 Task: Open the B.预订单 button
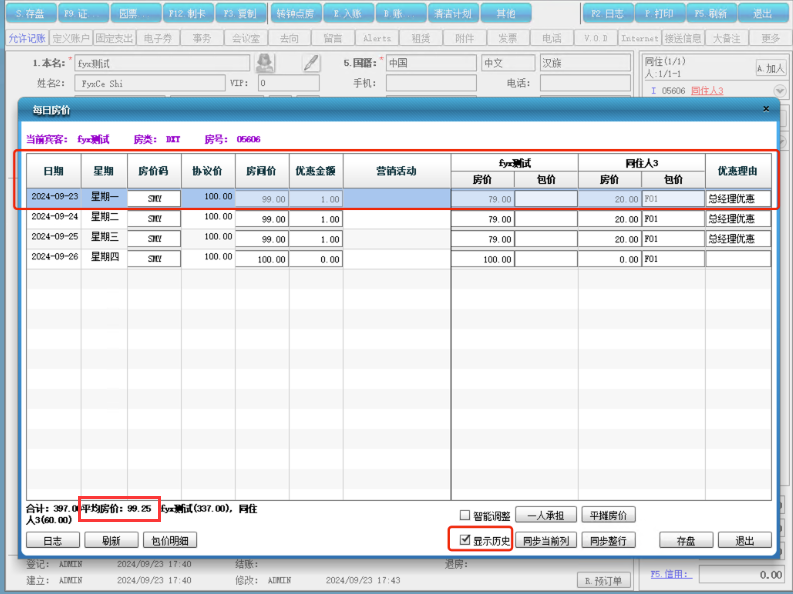pos(604,581)
